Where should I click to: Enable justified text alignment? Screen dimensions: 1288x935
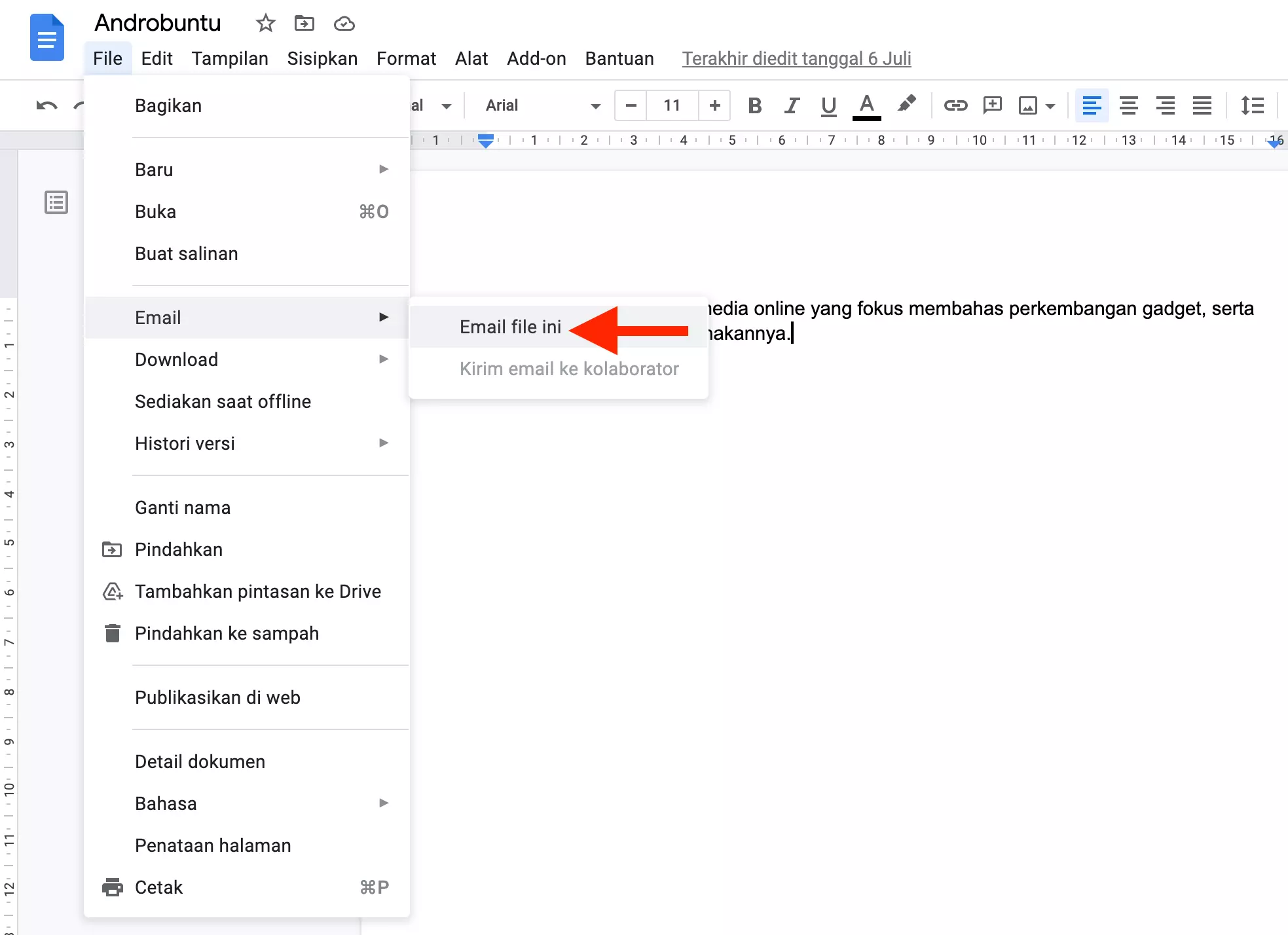1202,105
